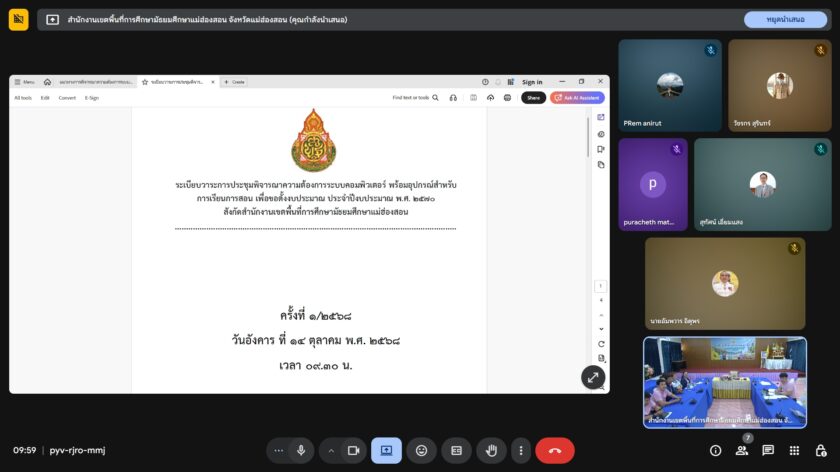
Task: Toggle the microphone in Meet controls
Action: (x=301, y=451)
